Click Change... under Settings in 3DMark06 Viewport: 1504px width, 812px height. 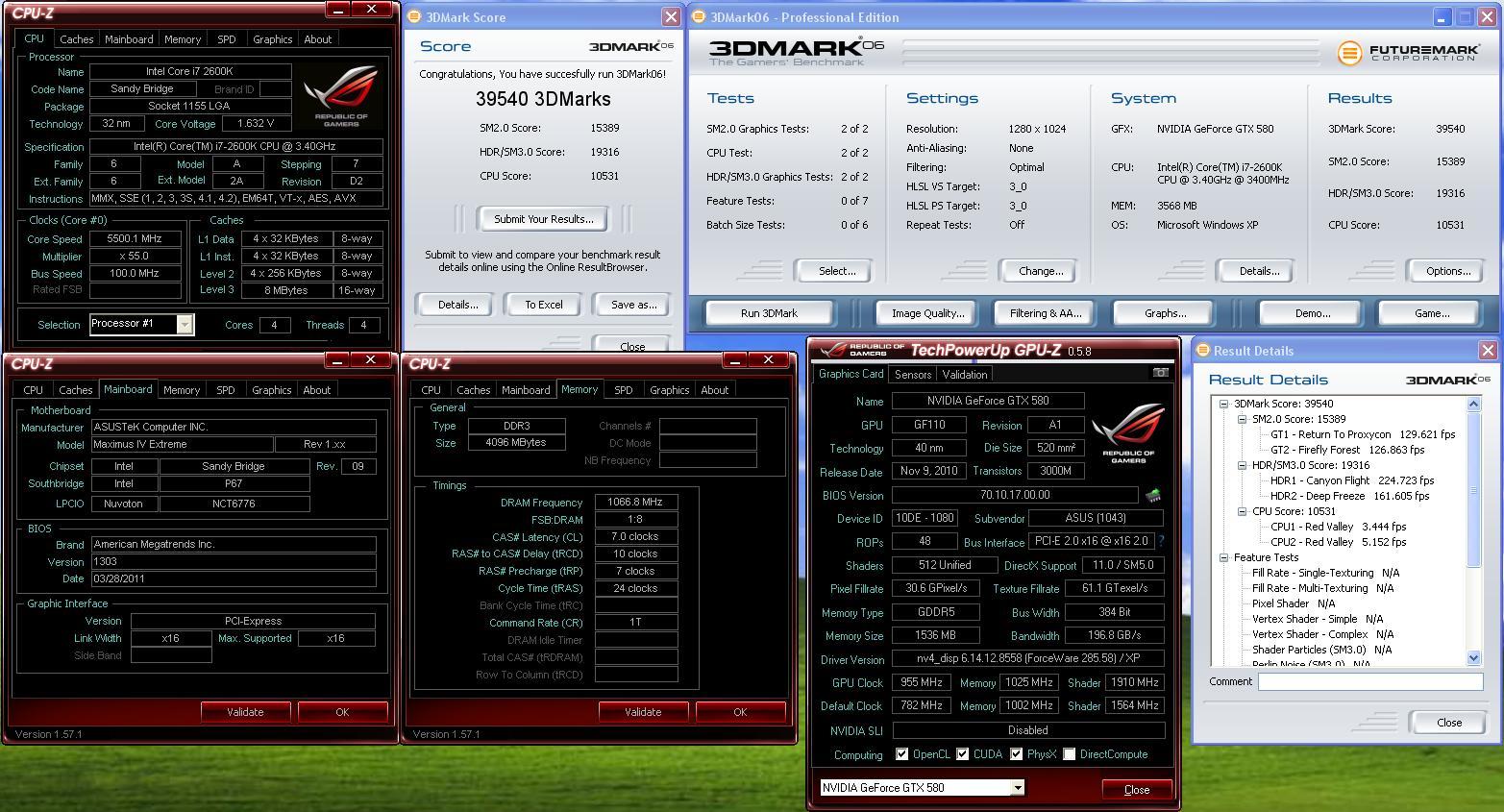1041,271
